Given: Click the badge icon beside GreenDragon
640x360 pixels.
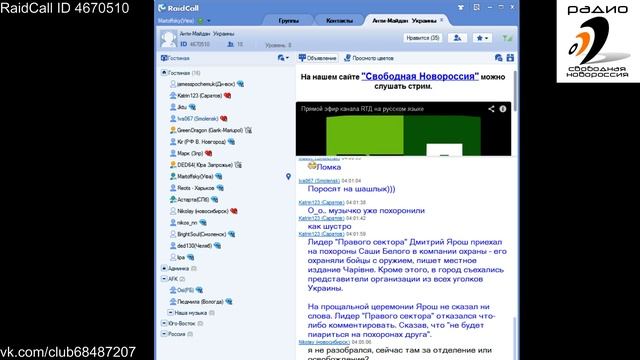Looking at the screenshot, I should click(248, 130).
